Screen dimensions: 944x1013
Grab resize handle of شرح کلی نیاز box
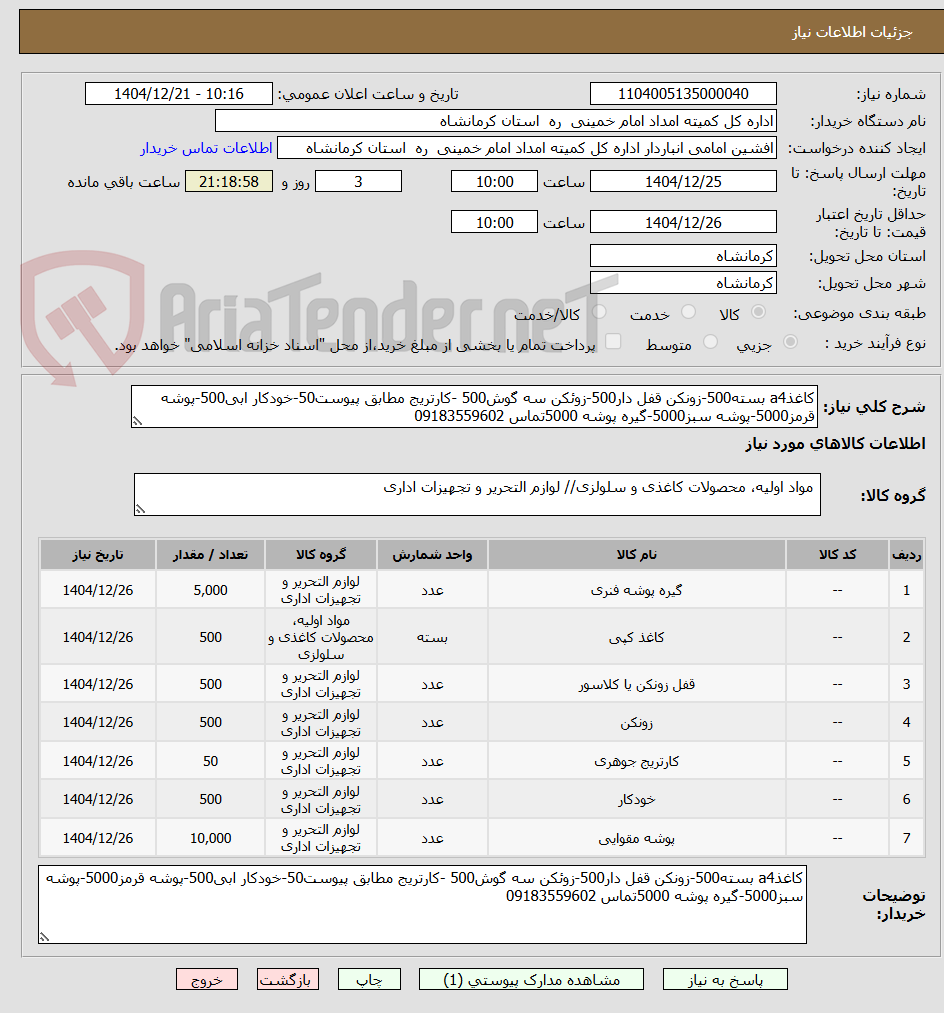click(x=137, y=422)
